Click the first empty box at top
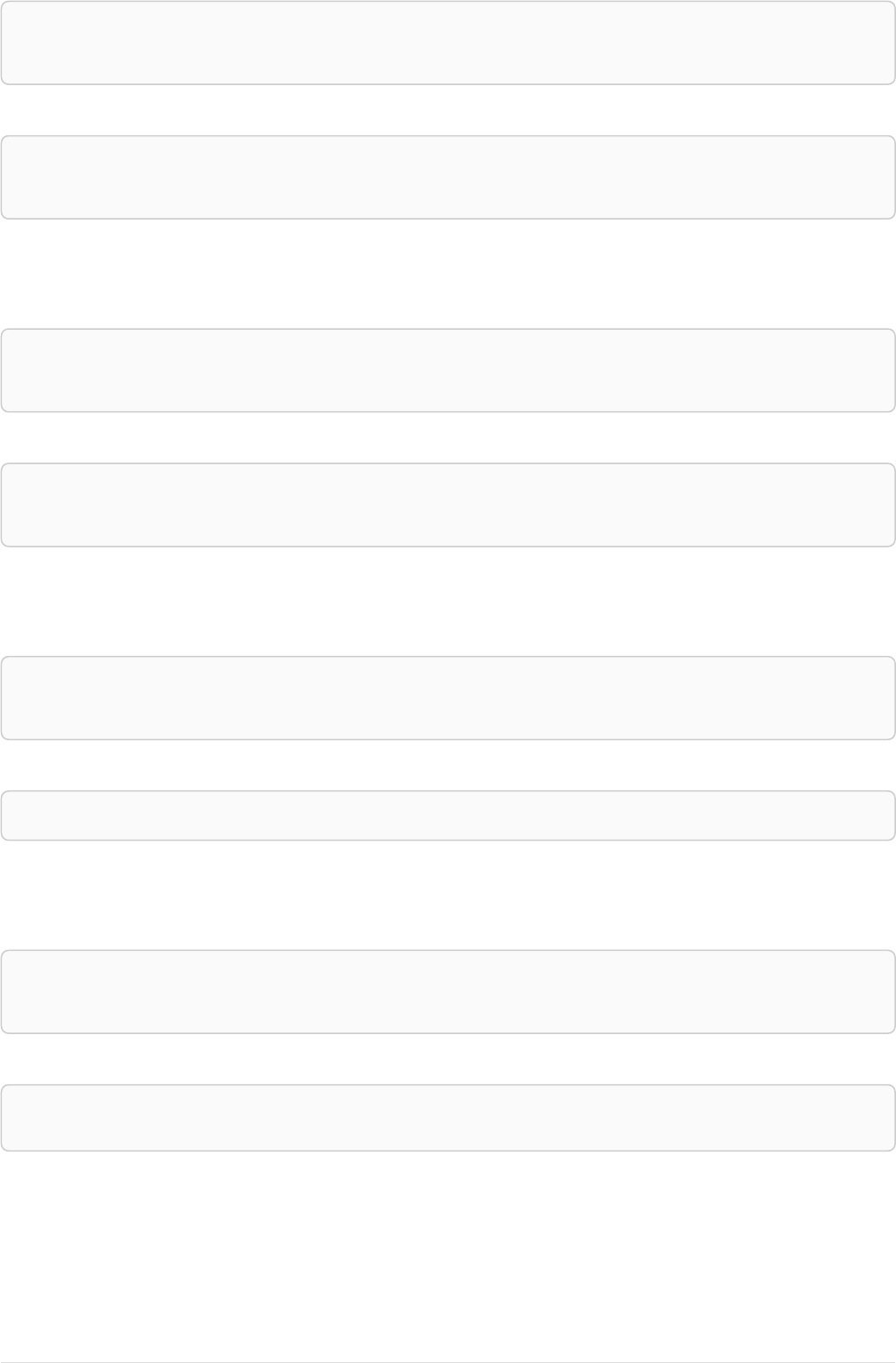896x1363 pixels. tap(448, 43)
